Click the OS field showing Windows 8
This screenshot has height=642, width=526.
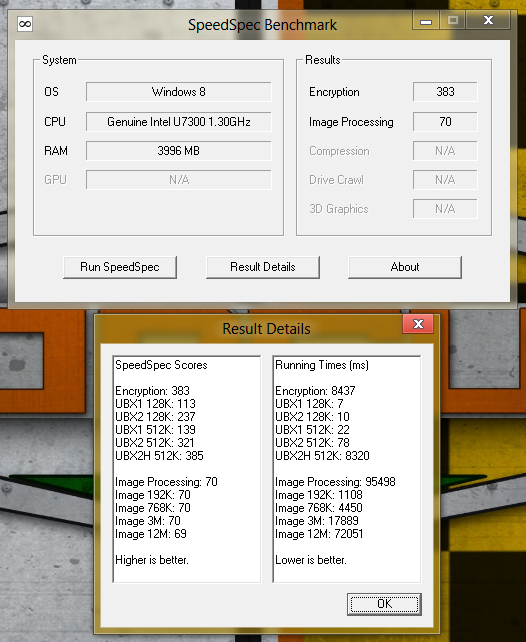(178, 92)
